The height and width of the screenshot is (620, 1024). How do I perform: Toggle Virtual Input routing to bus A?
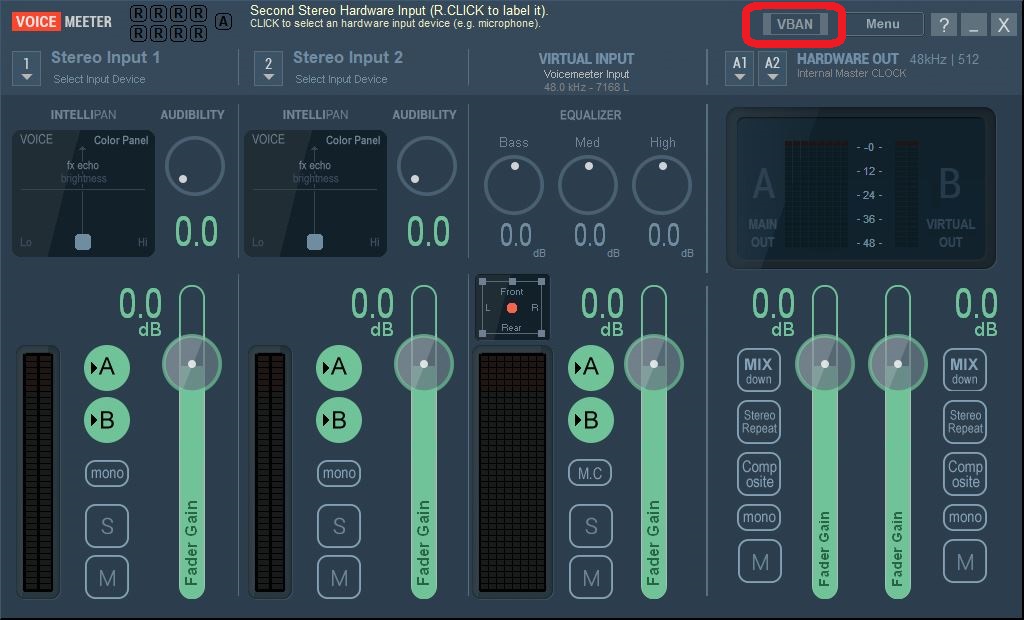590,368
